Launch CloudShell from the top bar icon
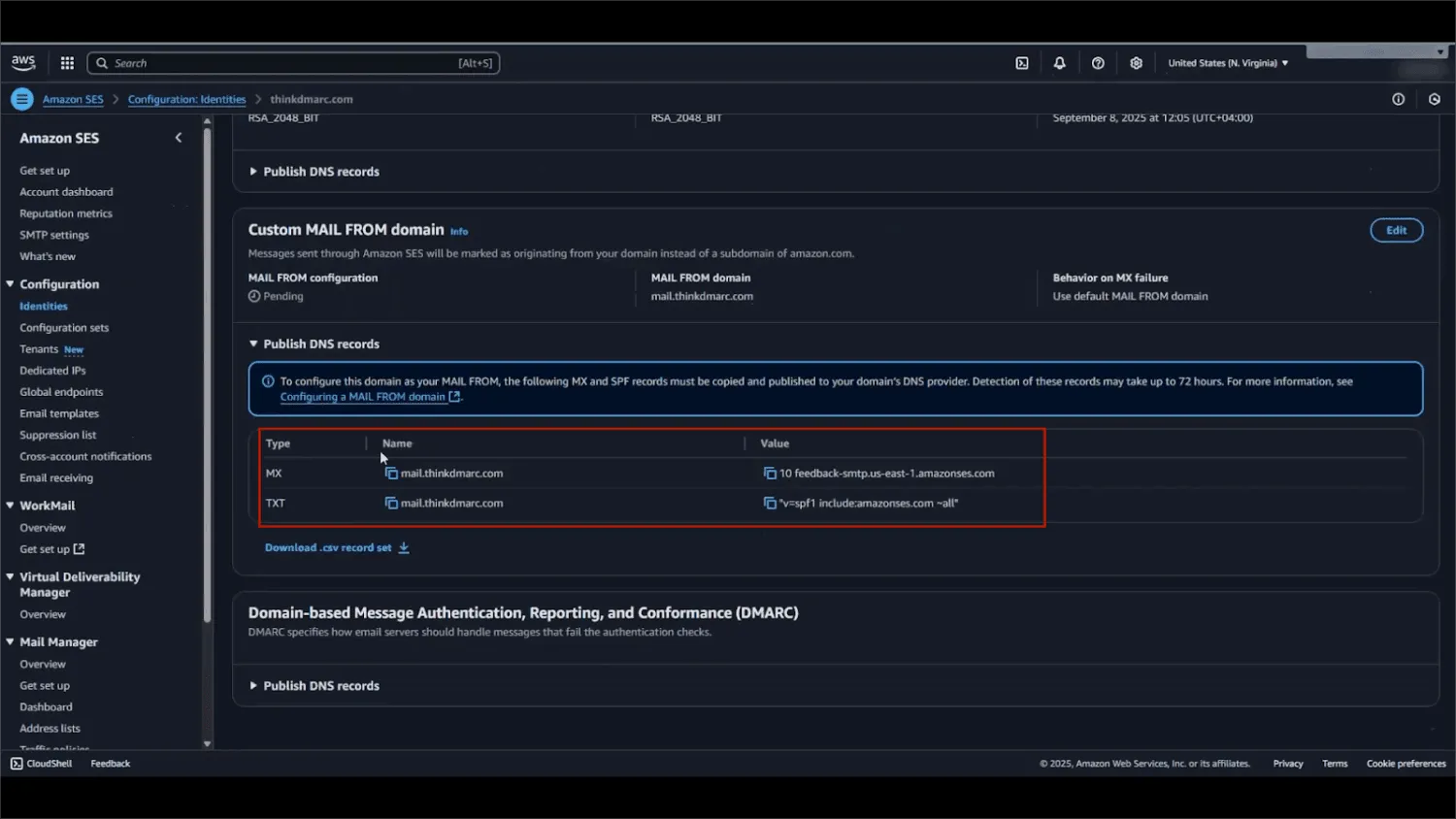The height and width of the screenshot is (819, 1456). pyautogui.click(x=1022, y=63)
